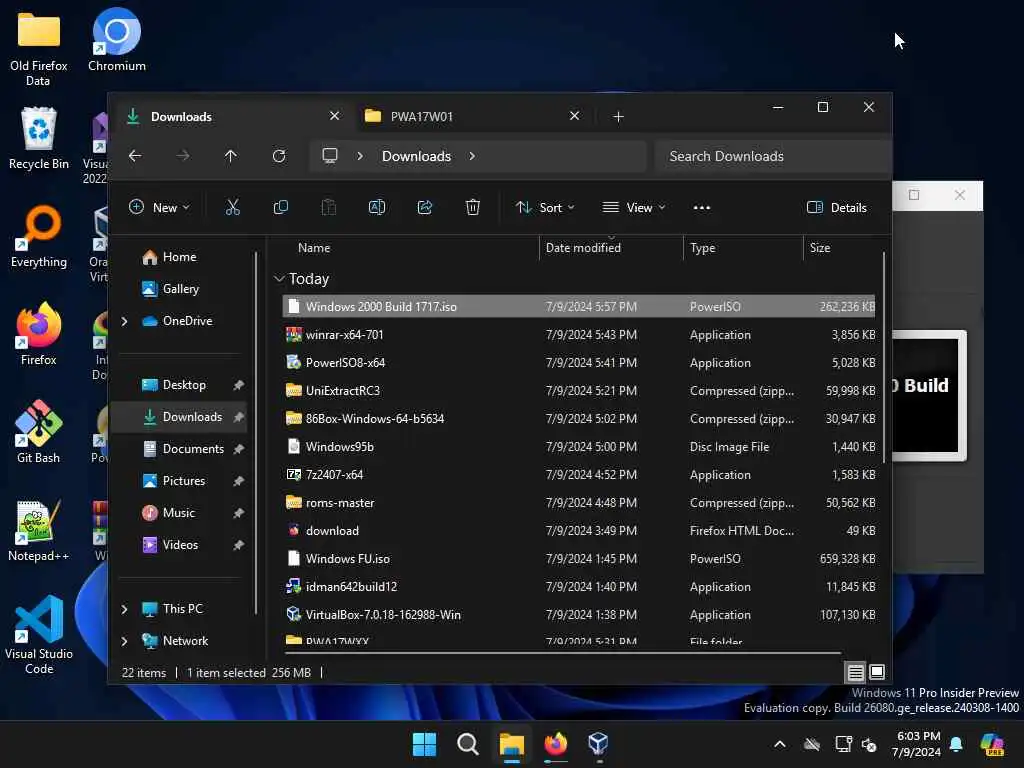Screen dimensions: 1024x768
Task: Select Visual Studio Code desktop shortcut
Action: tap(39, 635)
